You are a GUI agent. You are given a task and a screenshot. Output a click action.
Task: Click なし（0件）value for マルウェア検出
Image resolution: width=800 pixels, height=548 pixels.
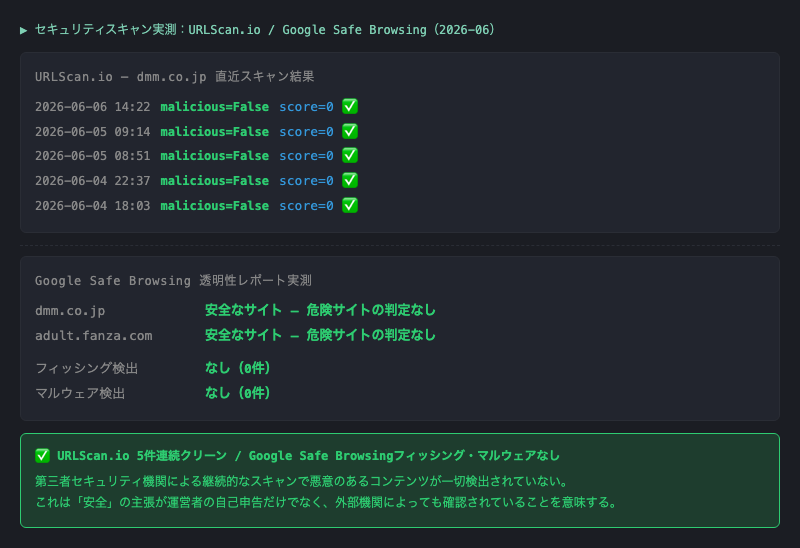237,392
